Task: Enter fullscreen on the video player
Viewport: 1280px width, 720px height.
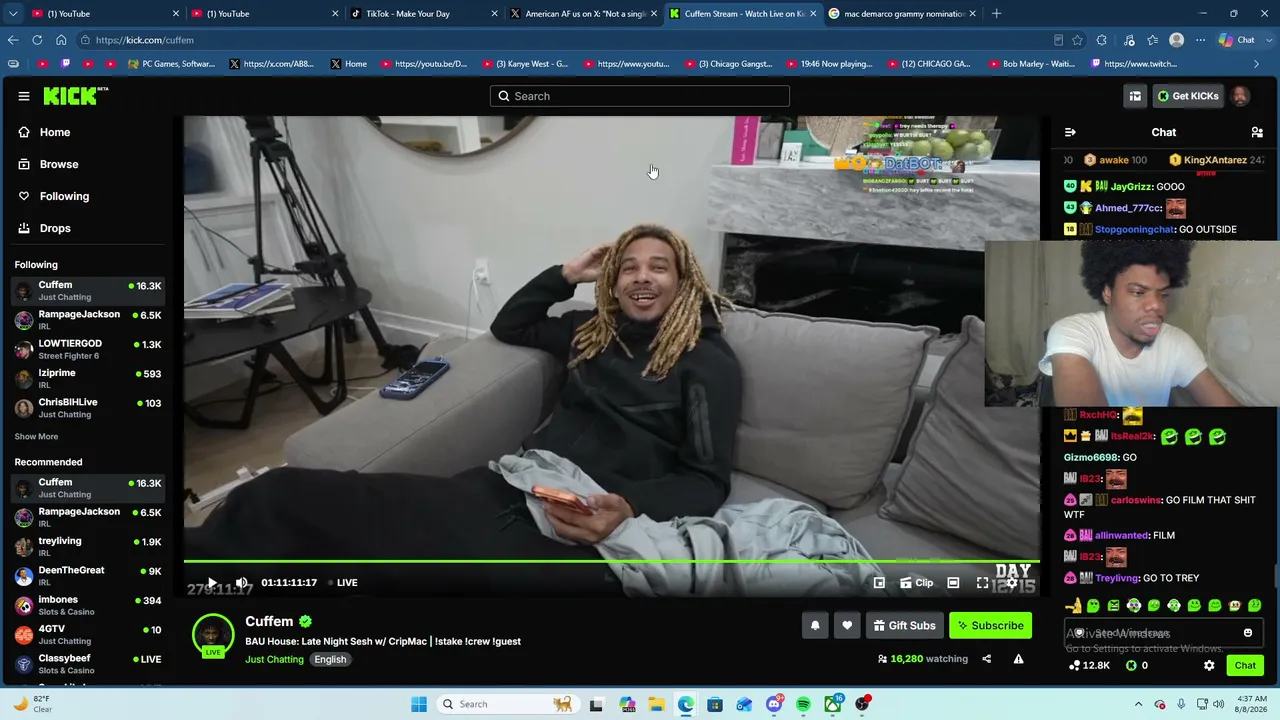Action: (x=983, y=583)
